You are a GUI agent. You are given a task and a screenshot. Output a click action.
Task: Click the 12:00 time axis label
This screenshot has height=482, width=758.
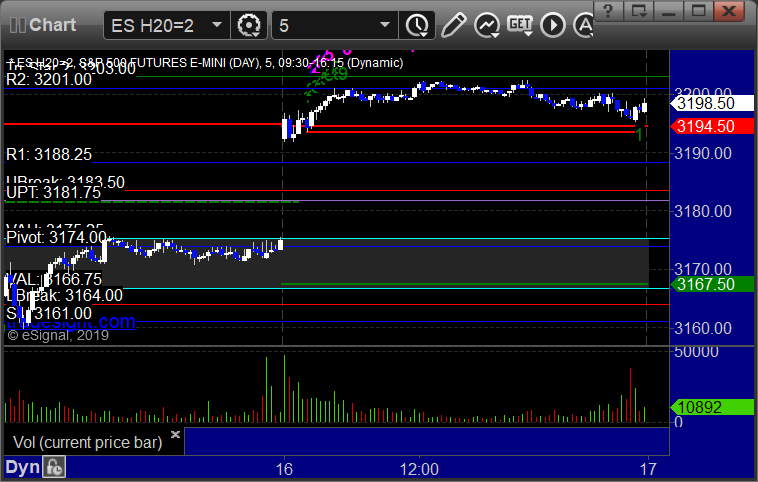tap(419, 469)
